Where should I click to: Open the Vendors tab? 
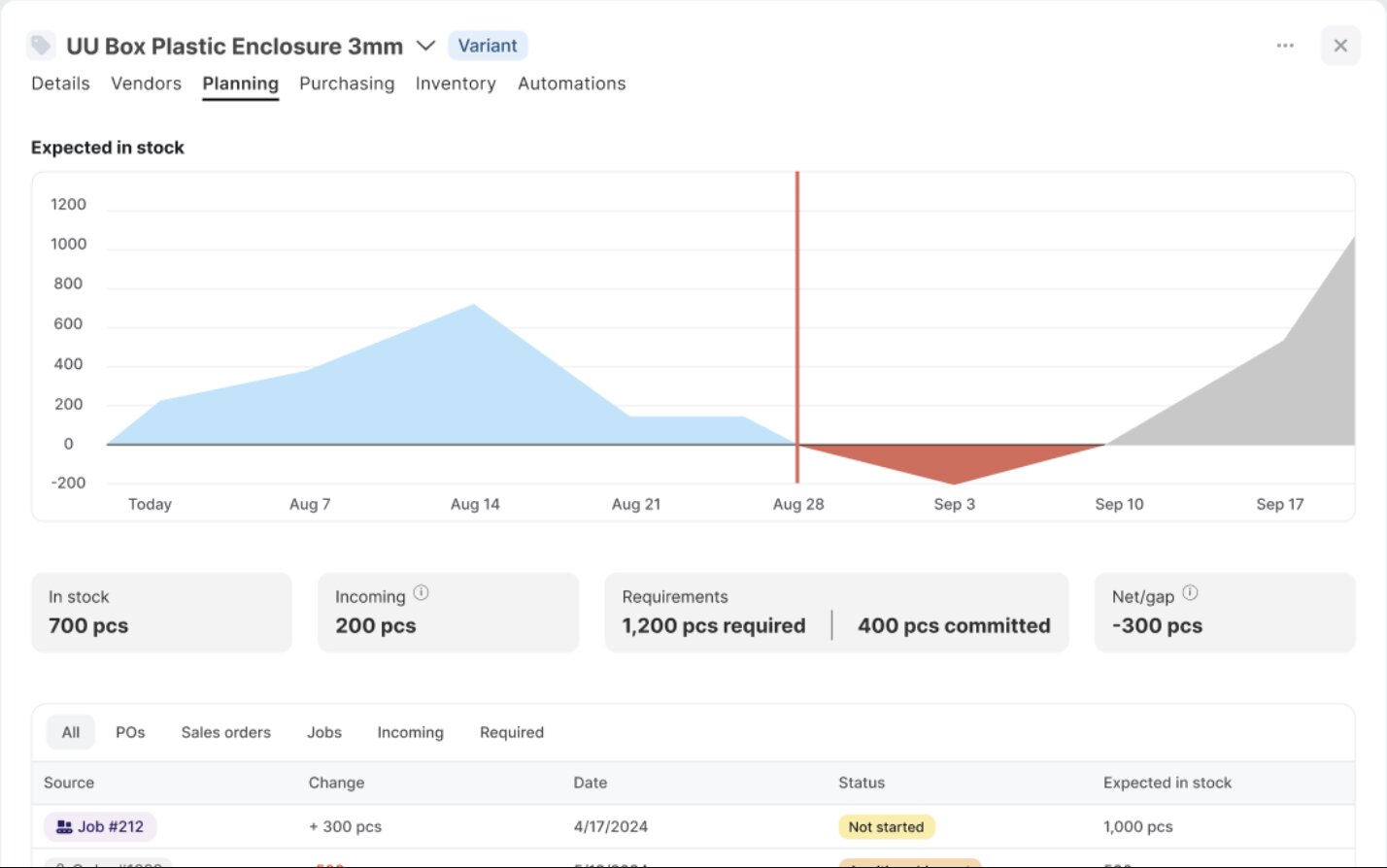146,83
